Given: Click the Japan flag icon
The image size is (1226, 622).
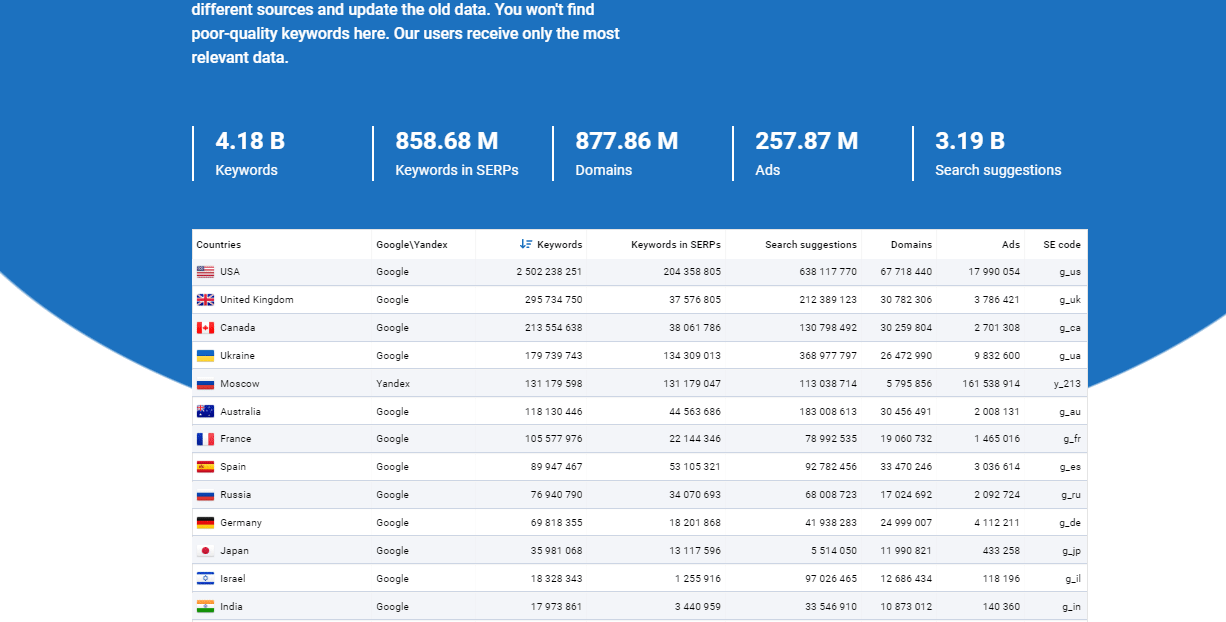Looking at the screenshot, I should pos(205,551).
